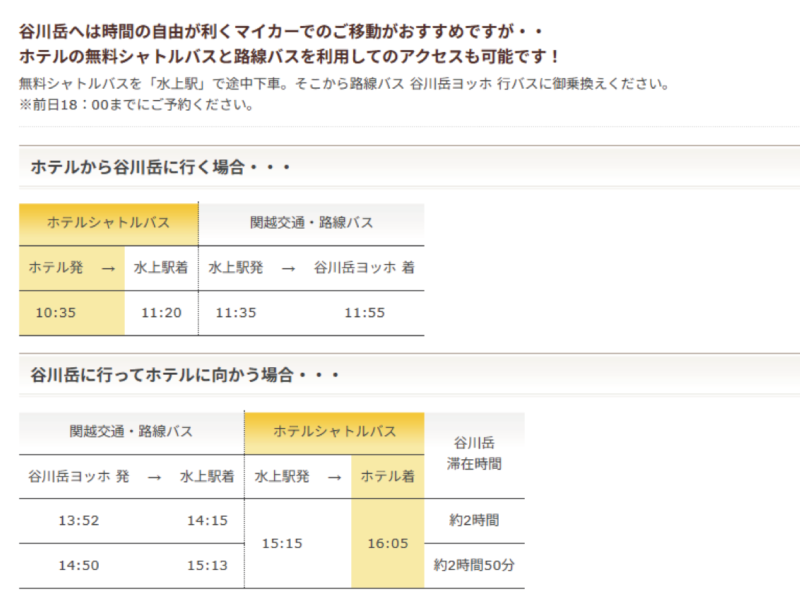Click the 約2時間50分 stay duration cell
This screenshot has height=600, width=800.
[474, 565]
